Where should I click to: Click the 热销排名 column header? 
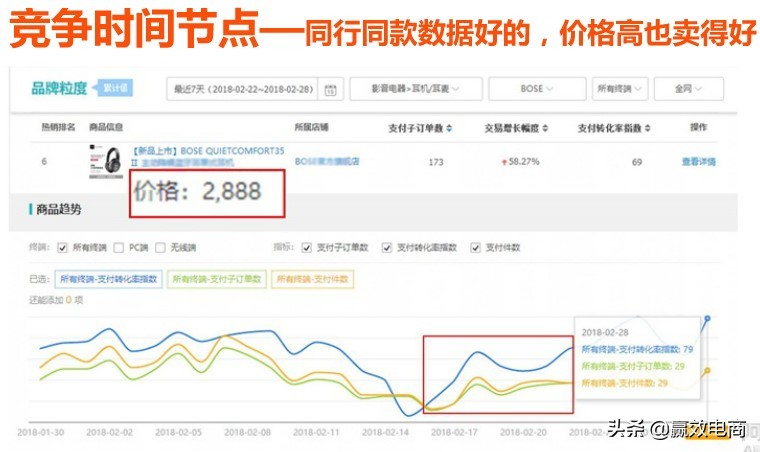[59, 127]
